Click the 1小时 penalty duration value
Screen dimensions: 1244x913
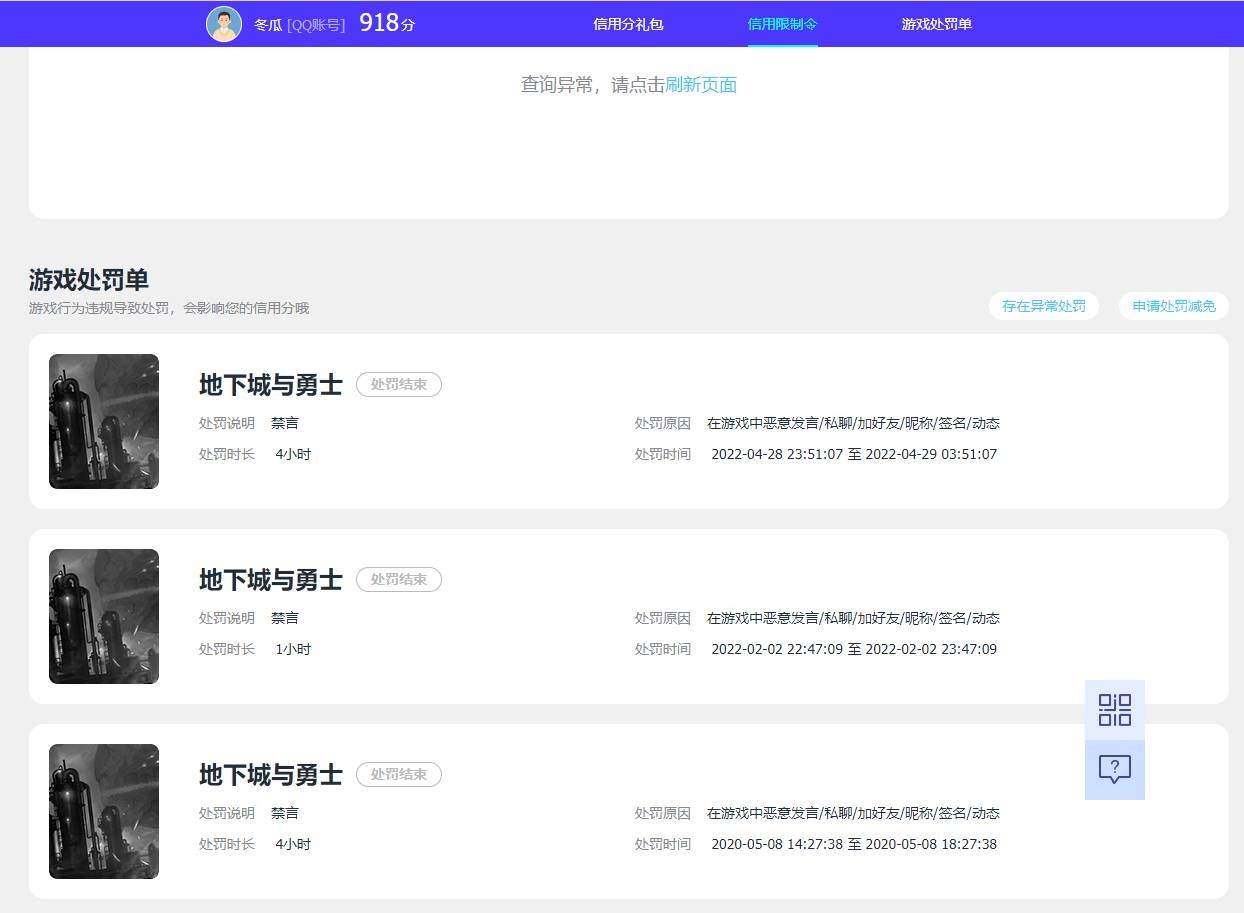click(x=293, y=649)
